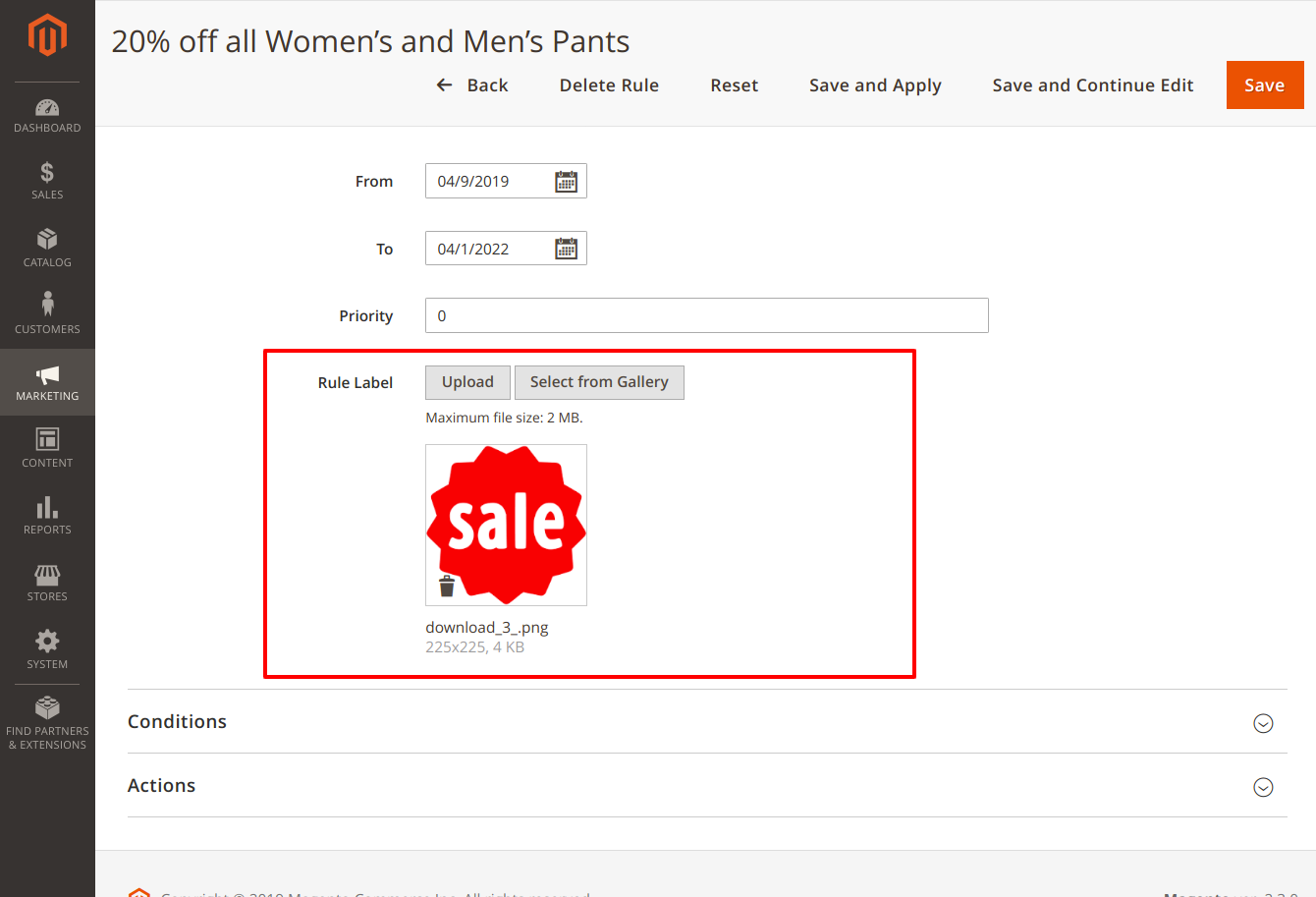Click the Upload button for Rule Label
Image resolution: width=1316 pixels, height=897 pixels.
(x=467, y=382)
